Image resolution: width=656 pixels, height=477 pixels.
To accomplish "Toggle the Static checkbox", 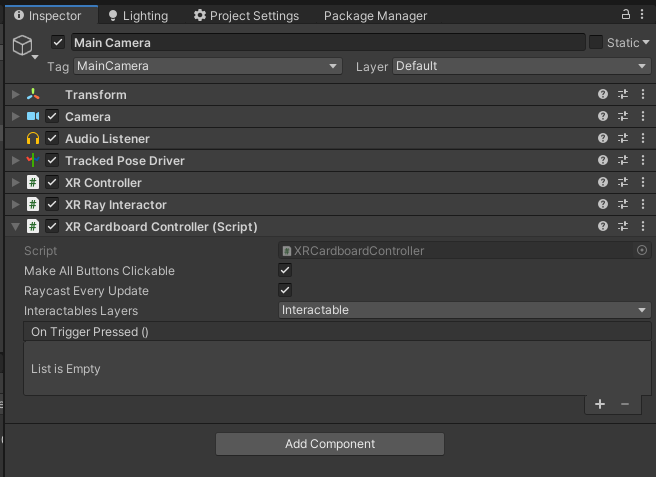I will pos(596,42).
